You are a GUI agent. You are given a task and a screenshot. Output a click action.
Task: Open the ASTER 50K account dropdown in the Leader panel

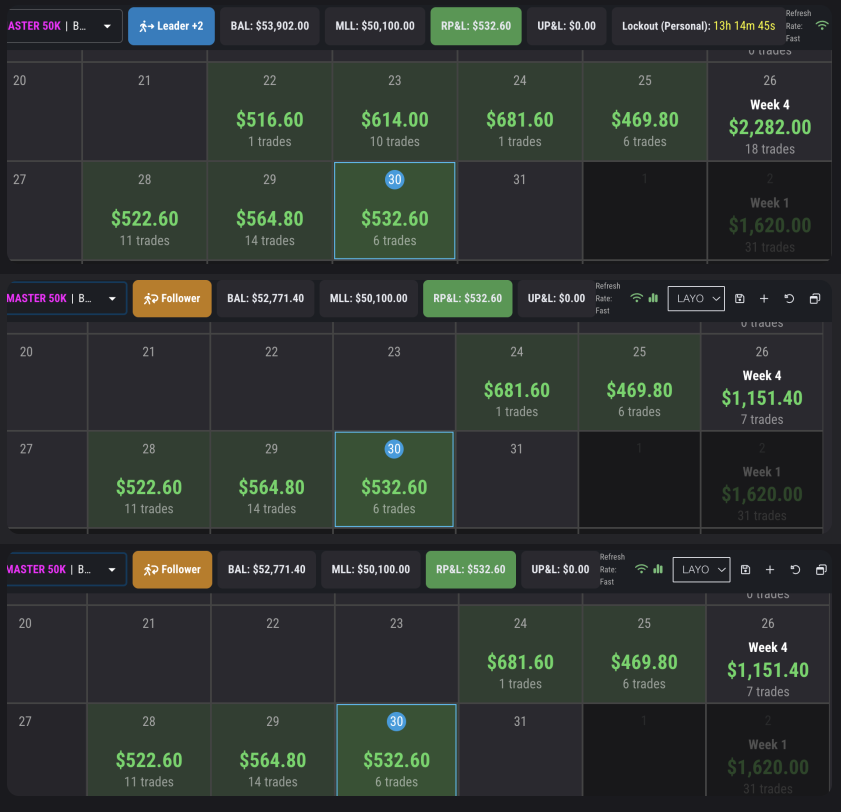[x=64, y=26]
